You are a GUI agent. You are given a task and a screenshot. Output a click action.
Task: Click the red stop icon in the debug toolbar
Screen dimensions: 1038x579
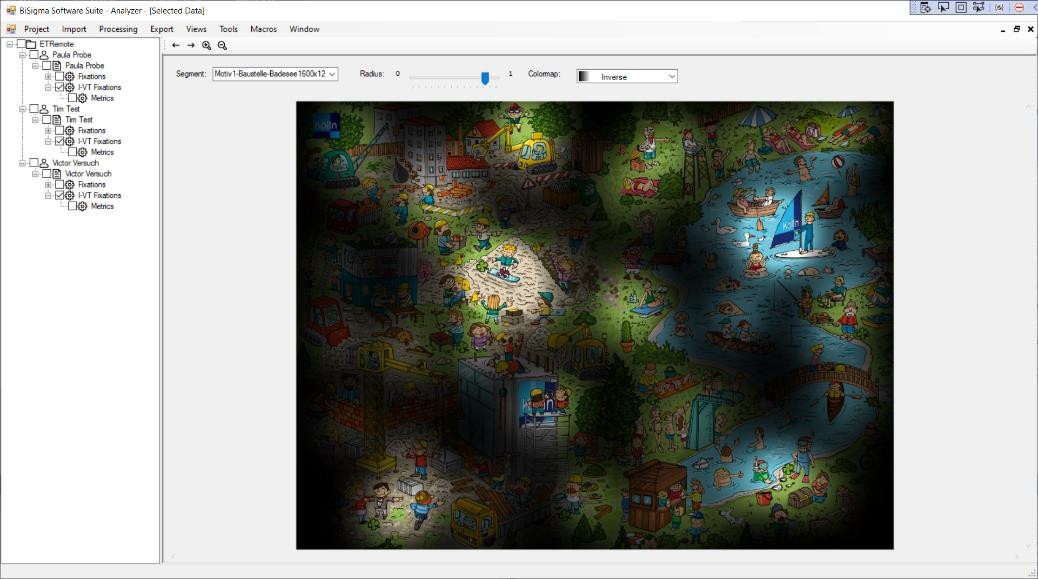coord(1019,7)
